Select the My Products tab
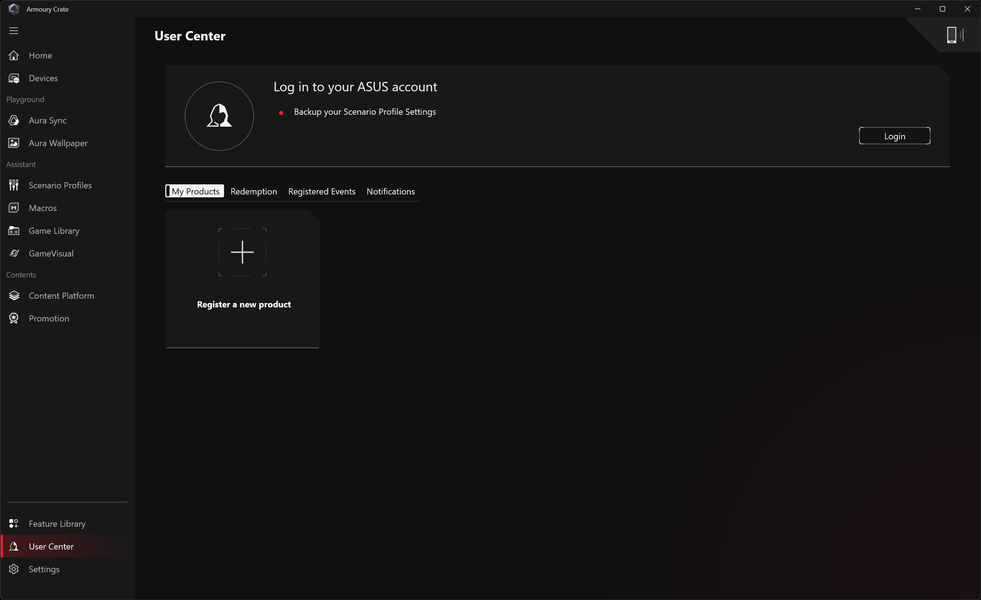This screenshot has width=981, height=600. click(195, 191)
